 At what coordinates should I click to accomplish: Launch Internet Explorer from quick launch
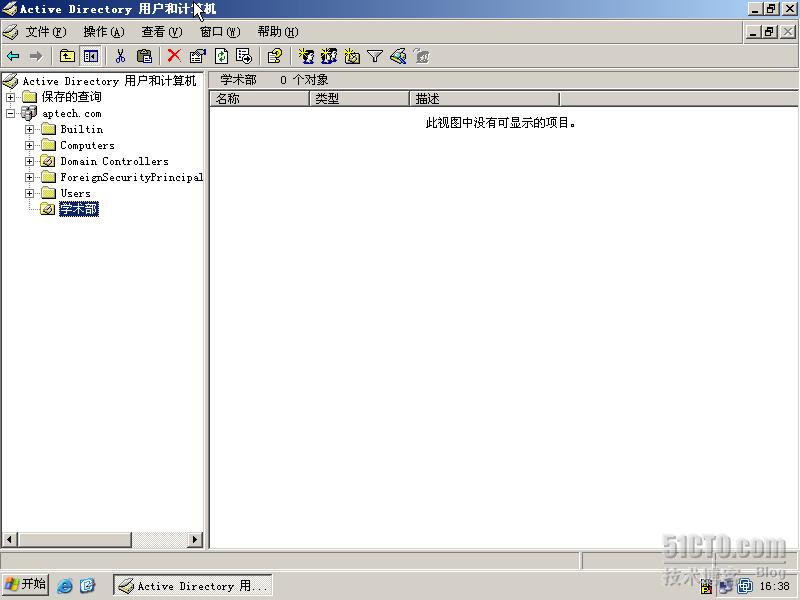coord(65,585)
